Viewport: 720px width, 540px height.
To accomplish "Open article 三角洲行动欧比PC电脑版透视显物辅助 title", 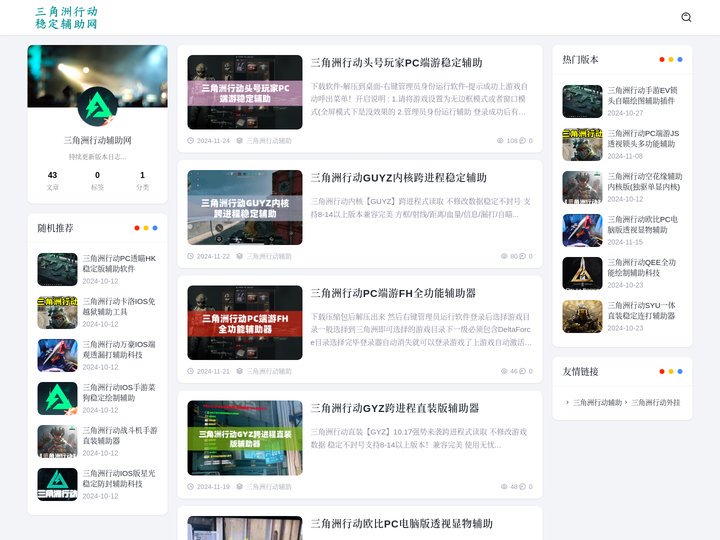I will [x=401, y=523].
